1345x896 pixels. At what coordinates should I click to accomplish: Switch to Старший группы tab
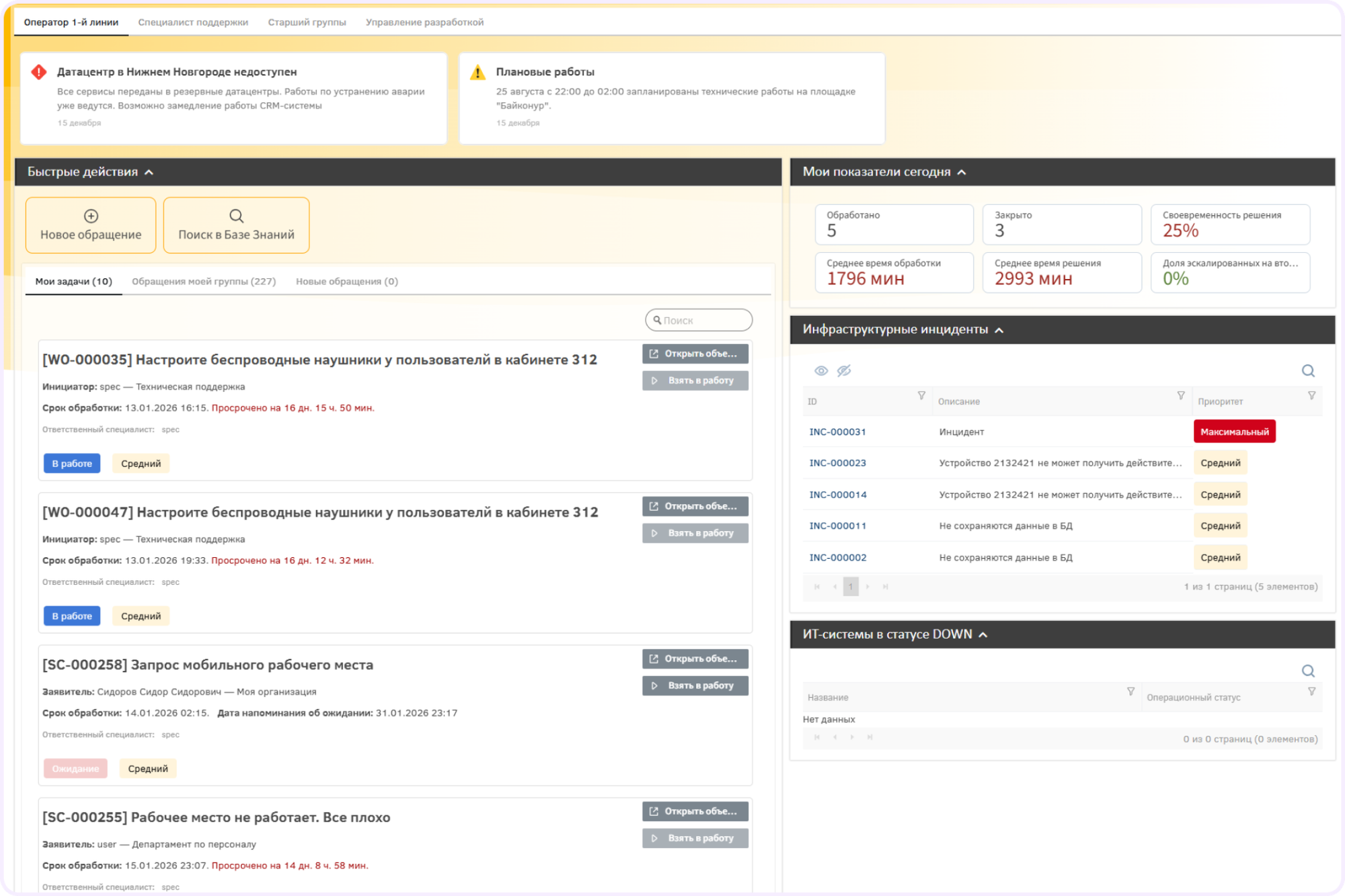coord(307,22)
